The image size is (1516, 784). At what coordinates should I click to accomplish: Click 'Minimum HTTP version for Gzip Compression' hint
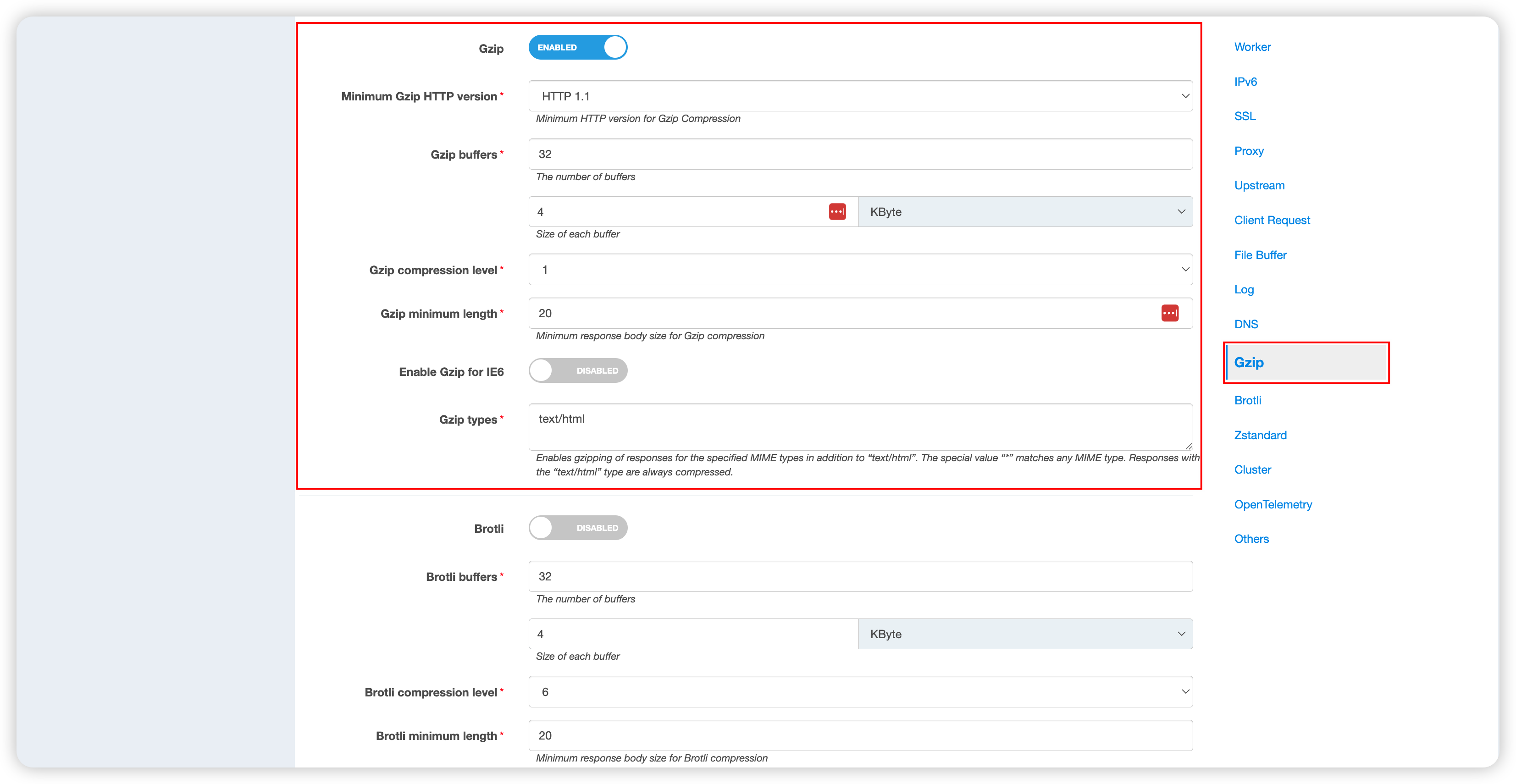[638, 119]
